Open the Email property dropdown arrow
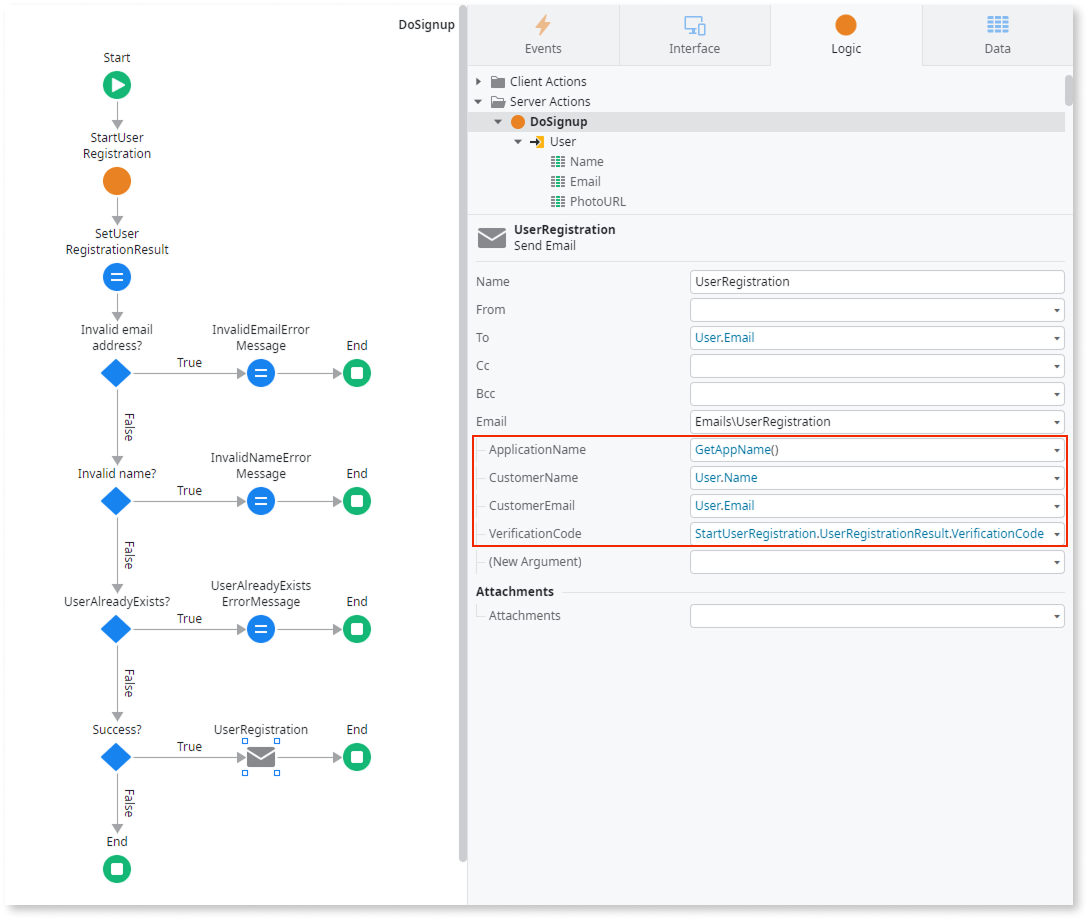Image resolution: width=1088 pixels, height=920 pixels. pyautogui.click(x=1057, y=422)
